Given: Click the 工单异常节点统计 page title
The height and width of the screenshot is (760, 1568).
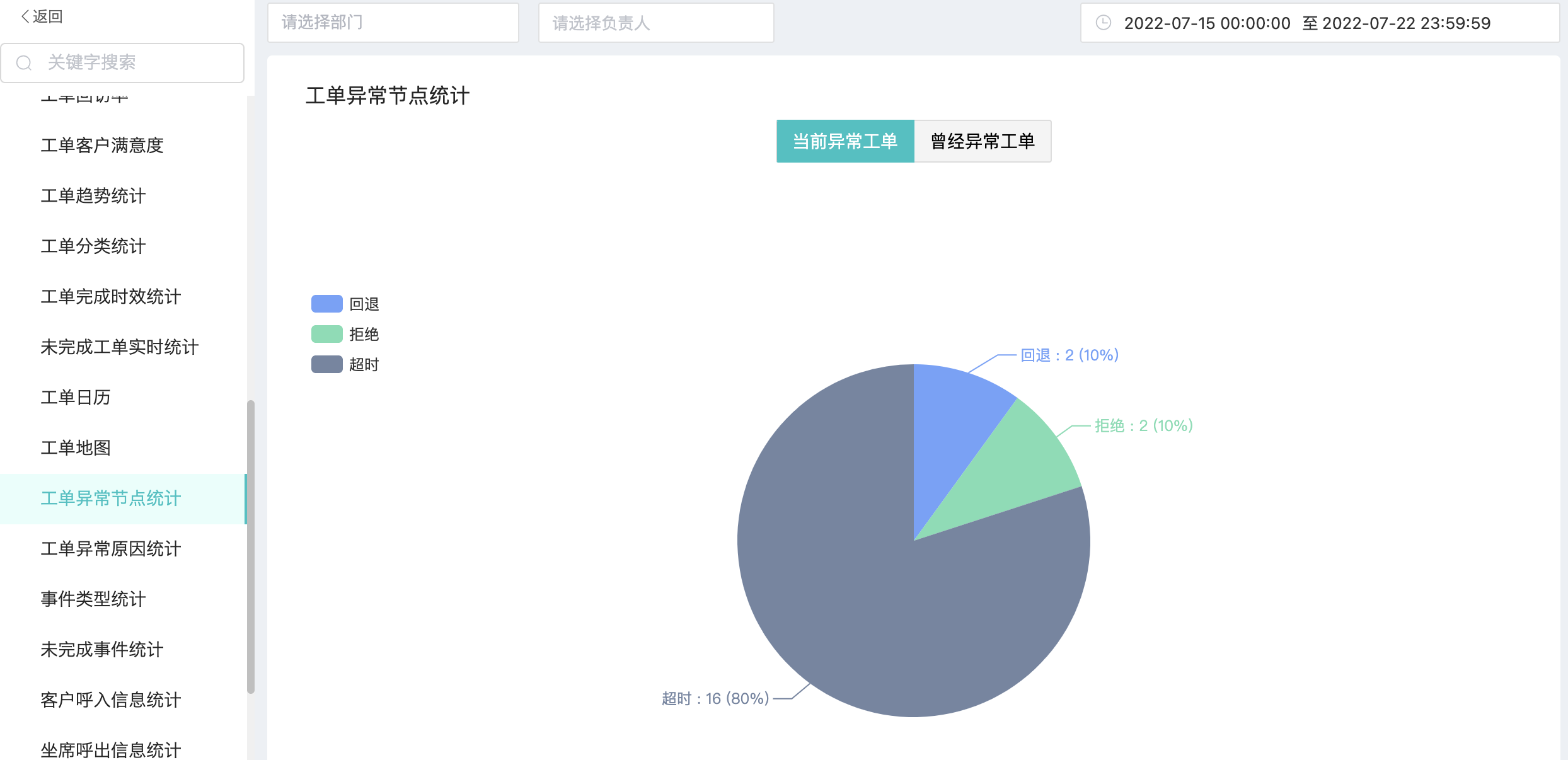Looking at the screenshot, I should point(388,96).
